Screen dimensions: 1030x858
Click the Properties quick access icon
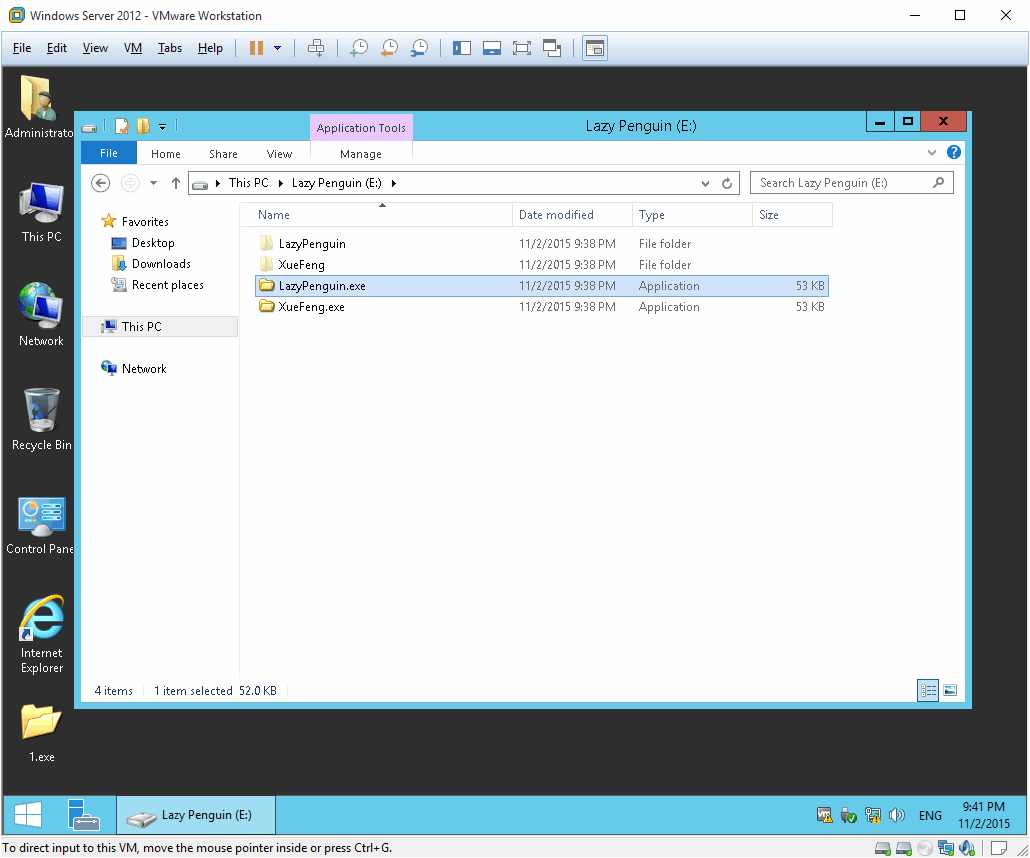pyautogui.click(x=122, y=126)
